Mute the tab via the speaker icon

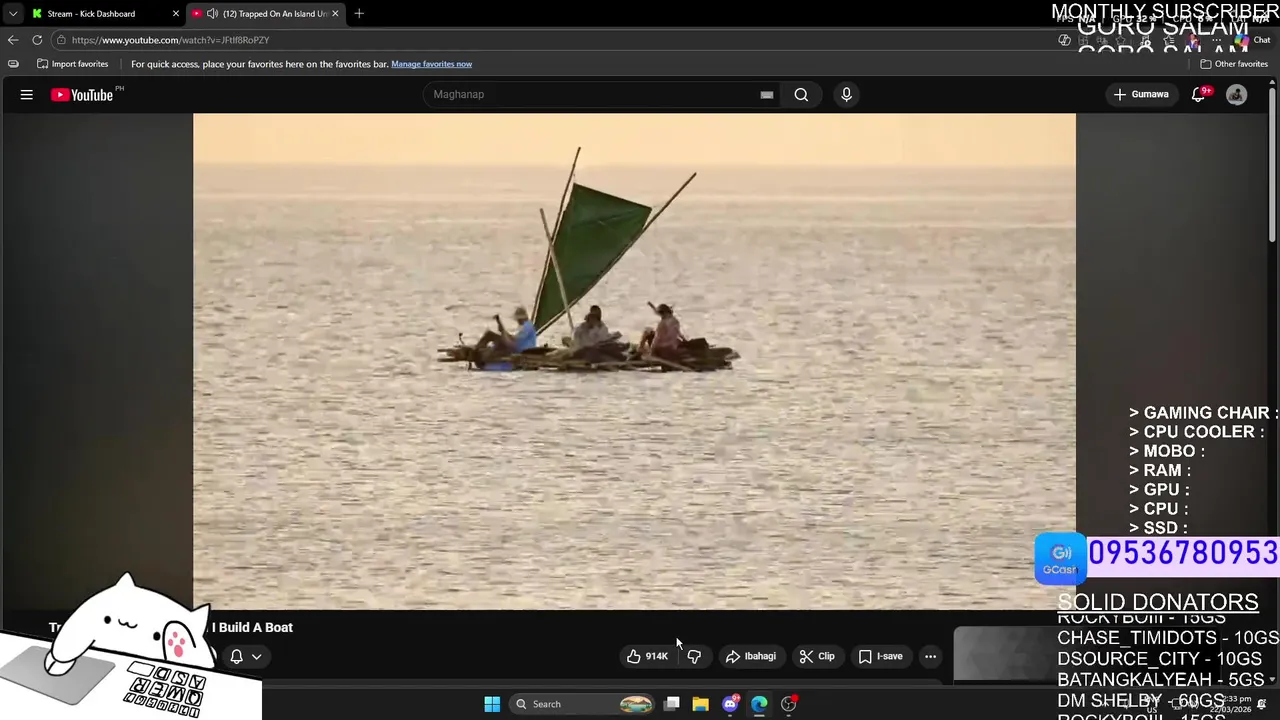point(212,14)
